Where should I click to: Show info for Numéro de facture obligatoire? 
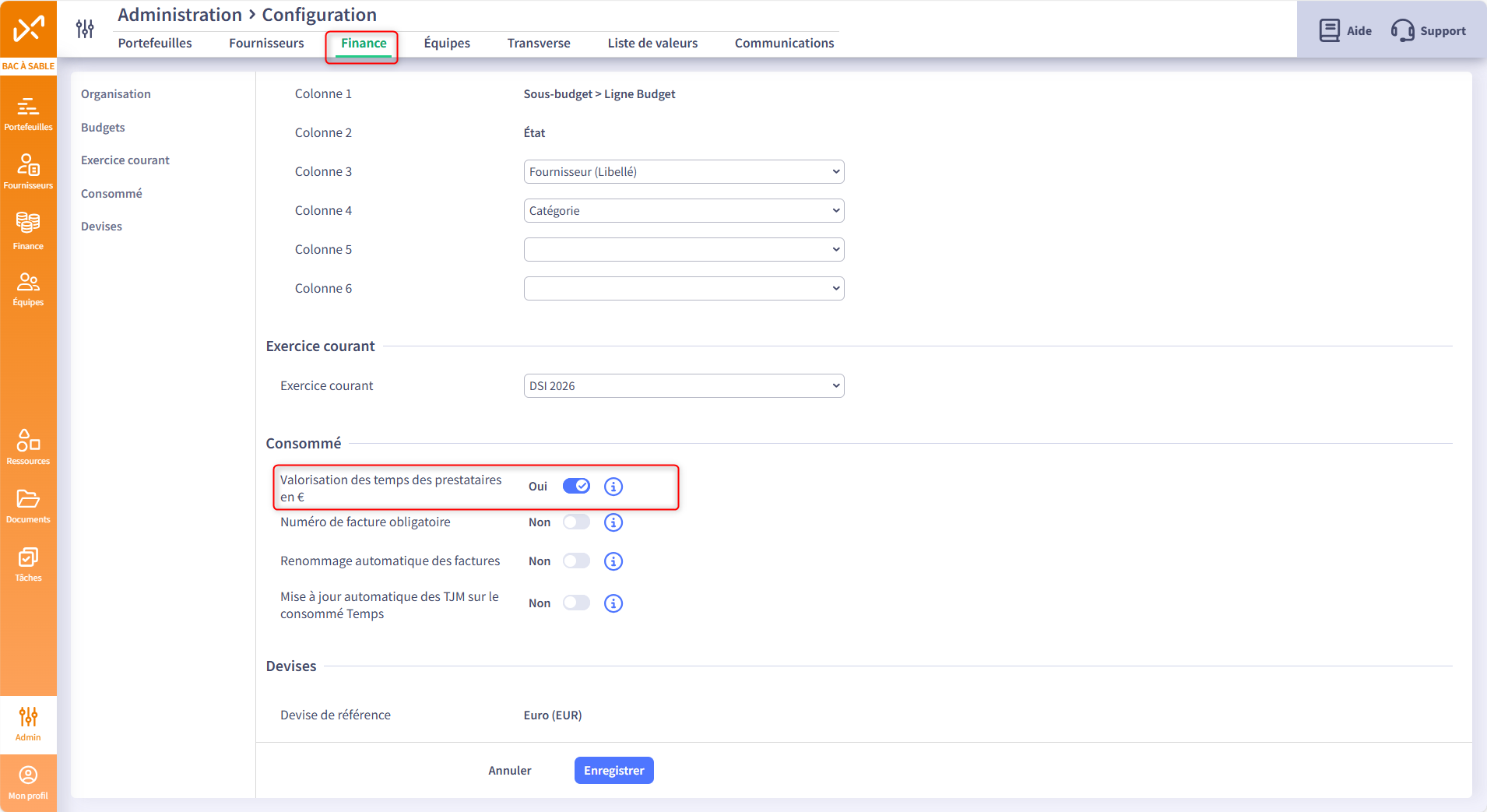(x=613, y=522)
